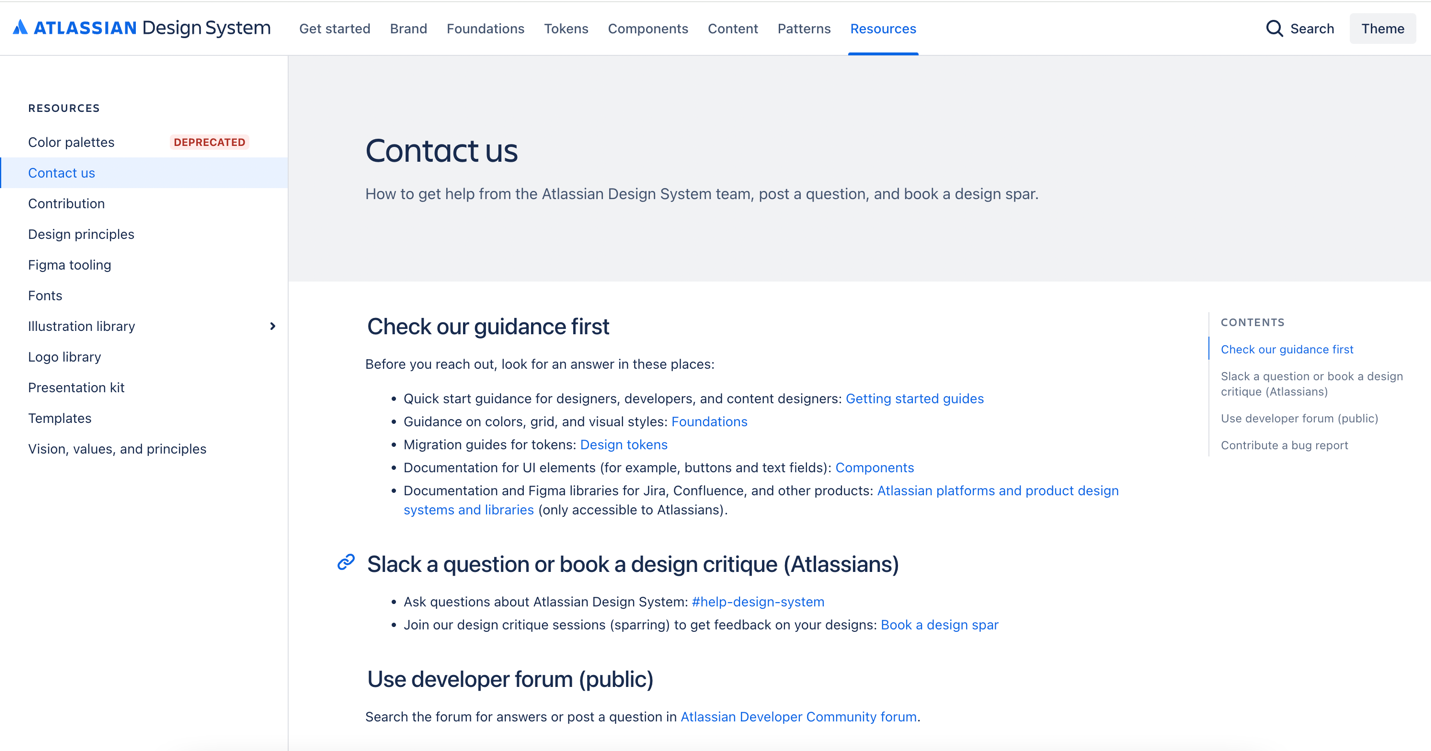The image size is (1431, 751).
Task: Expand the Illustration library sidebar item
Action: (x=272, y=326)
